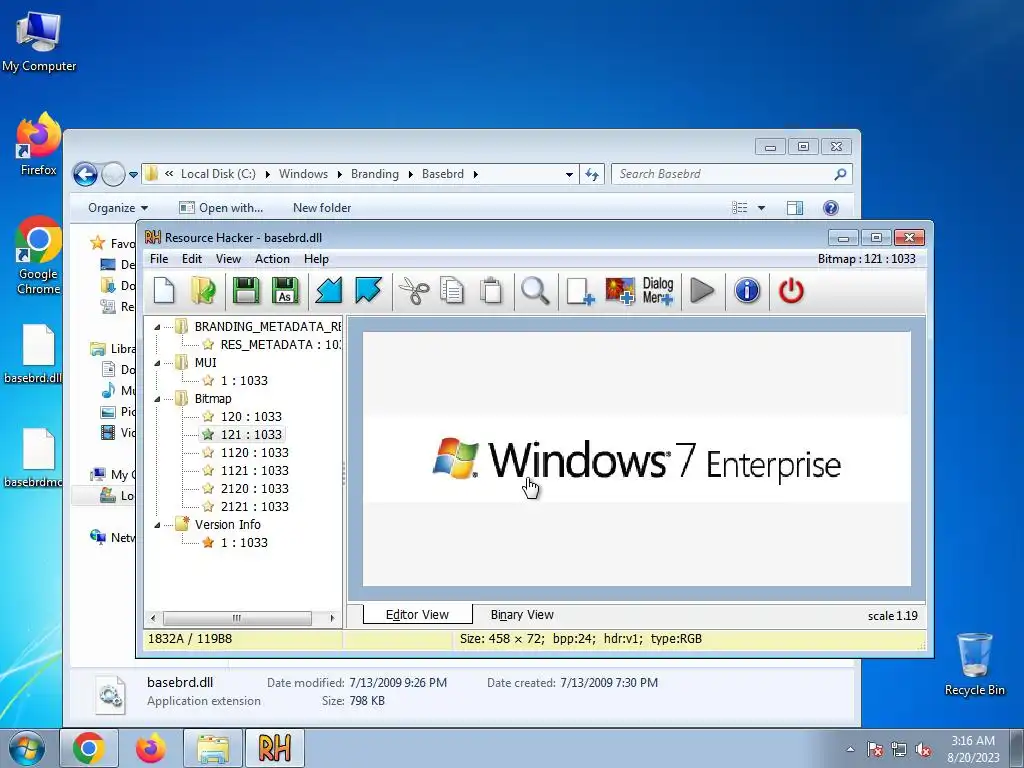1024x768 pixels.
Task: Switch to Resource Hacker in the taskbar
Action: (274, 748)
